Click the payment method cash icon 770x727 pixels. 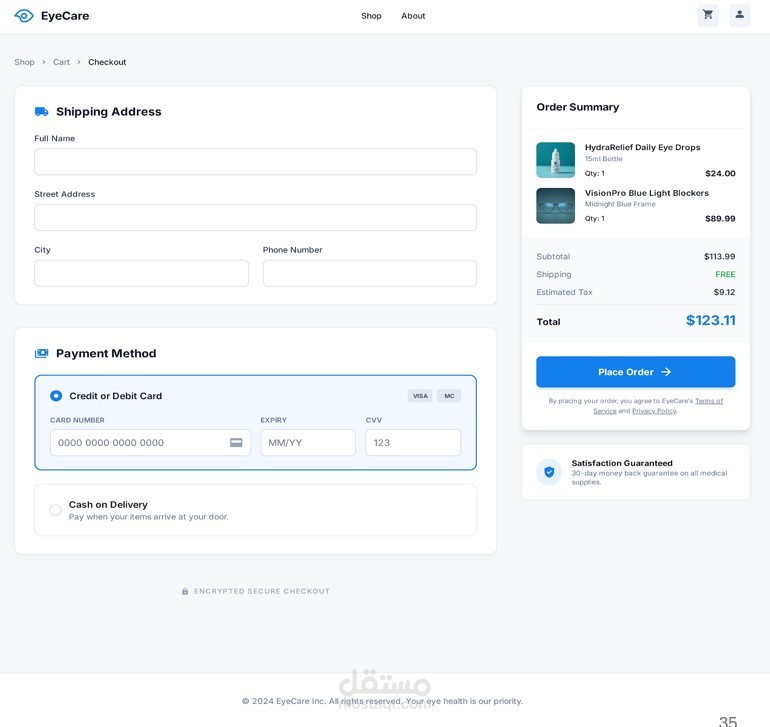[41, 353]
